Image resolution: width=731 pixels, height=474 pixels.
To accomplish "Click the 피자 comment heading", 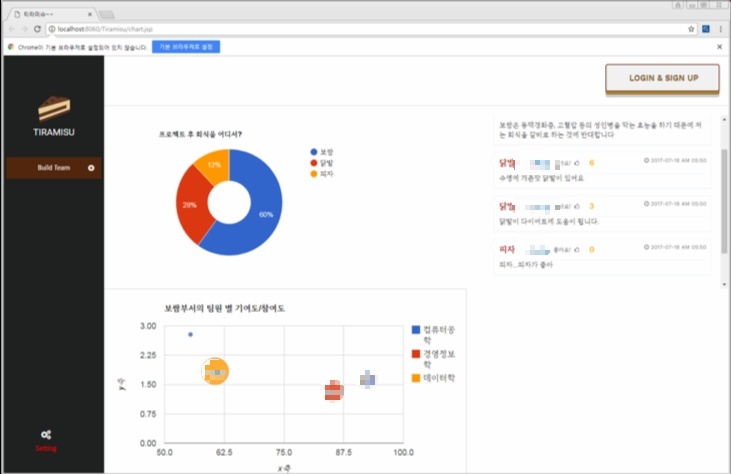I will pyautogui.click(x=507, y=250).
